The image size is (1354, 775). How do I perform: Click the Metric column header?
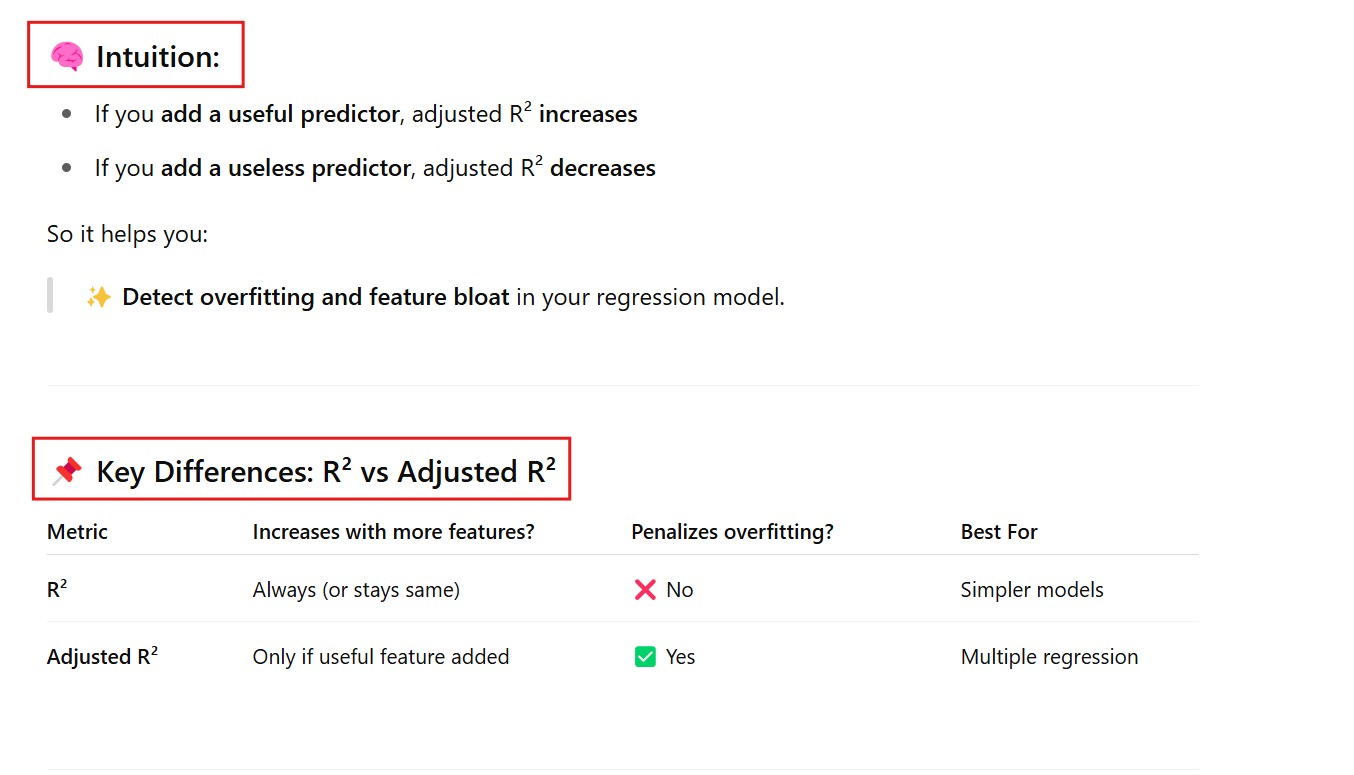tap(77, 532)
